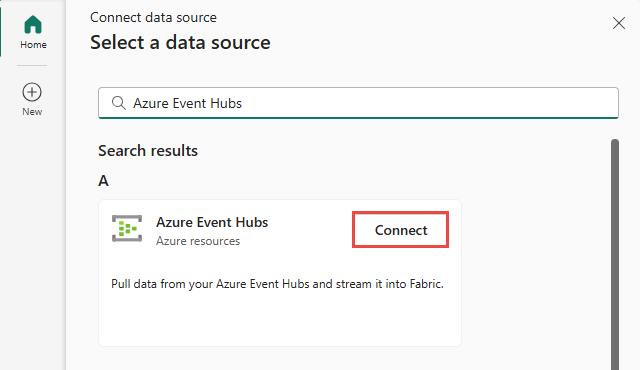Click the sidebar divider below Home
This screenshot has height=370, width=640.
(32, 65)
